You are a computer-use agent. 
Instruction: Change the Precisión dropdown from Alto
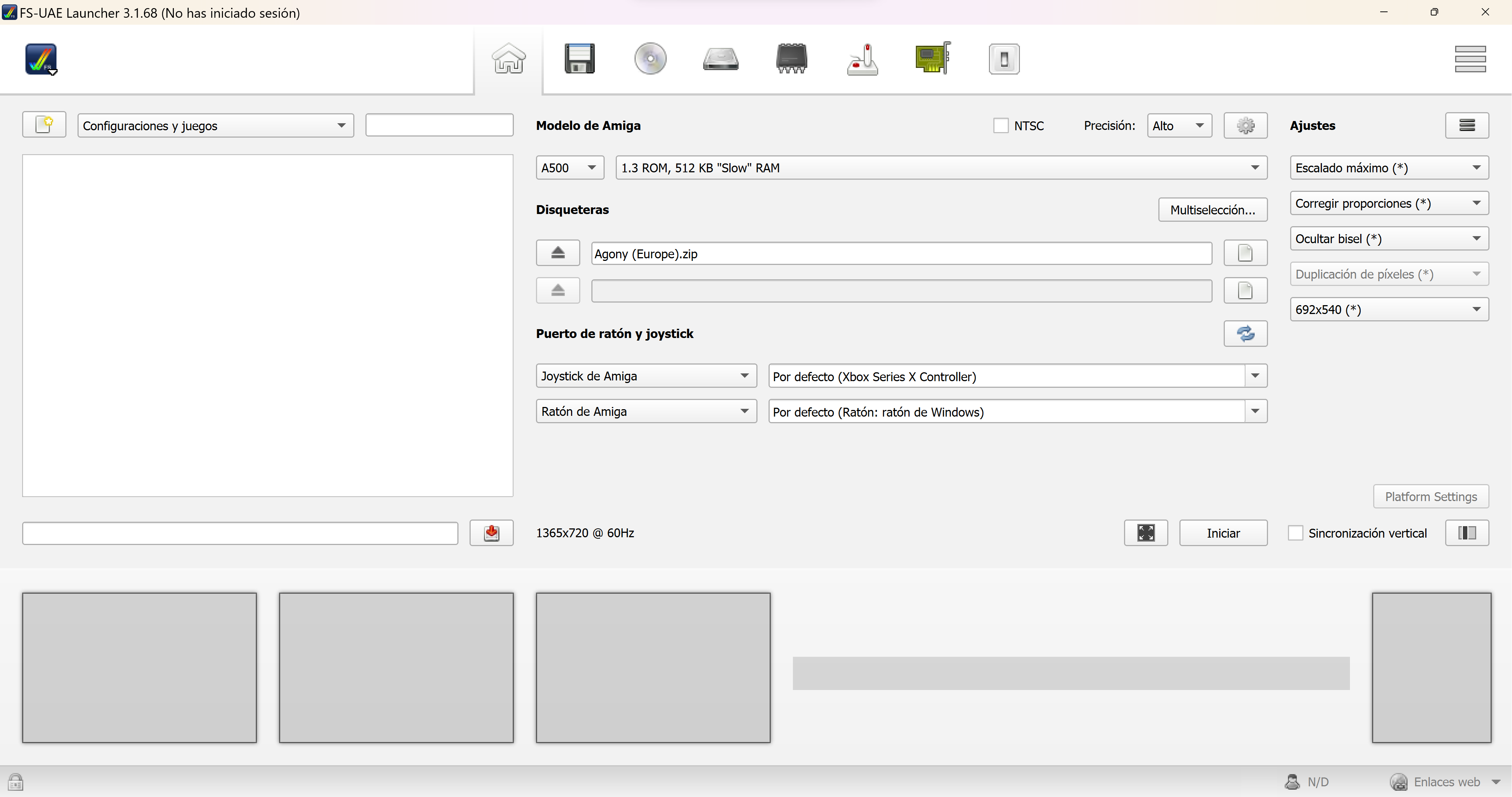click(x=1179, y=125)
